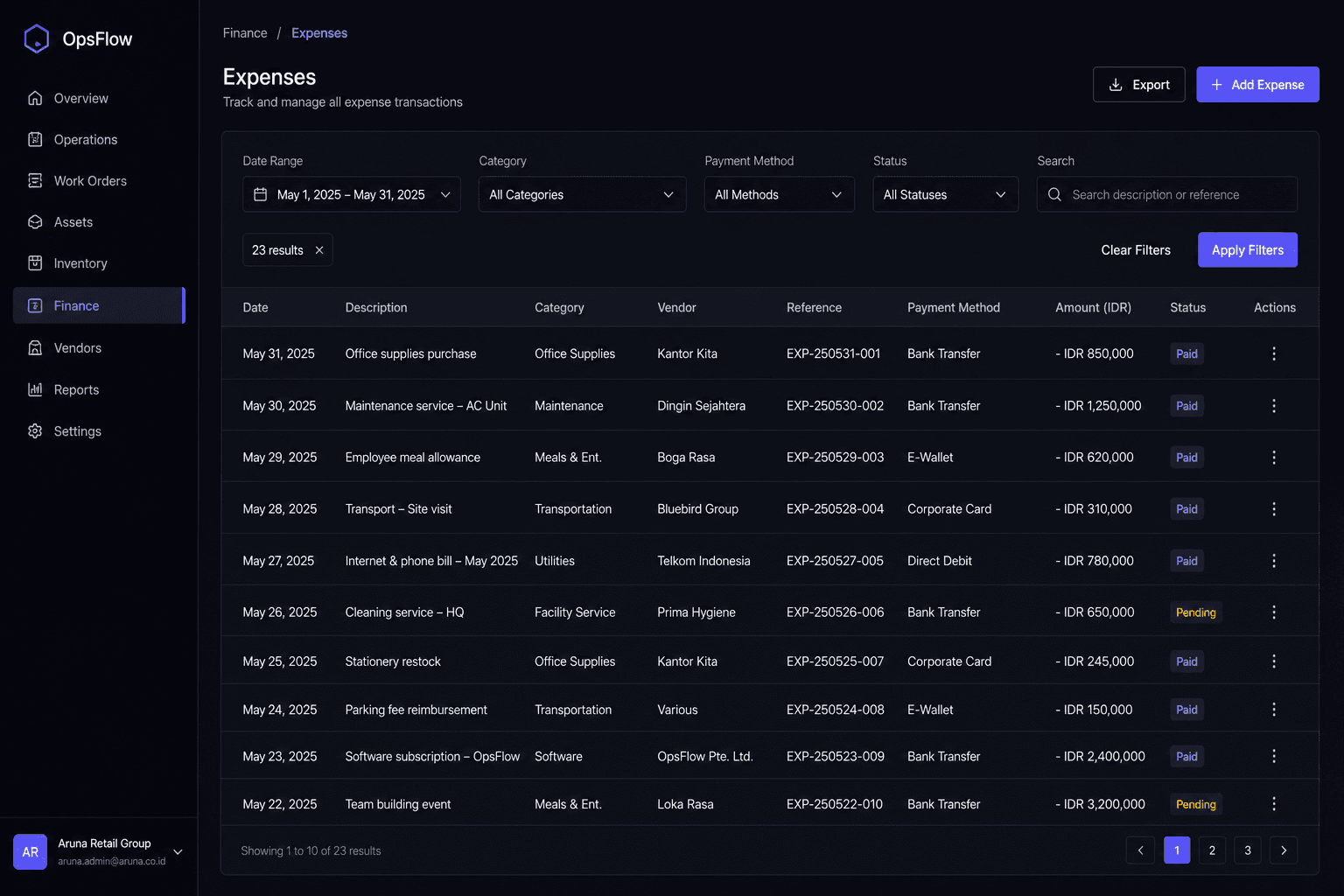Open Vendors in the sidebar

click(99, 347)
